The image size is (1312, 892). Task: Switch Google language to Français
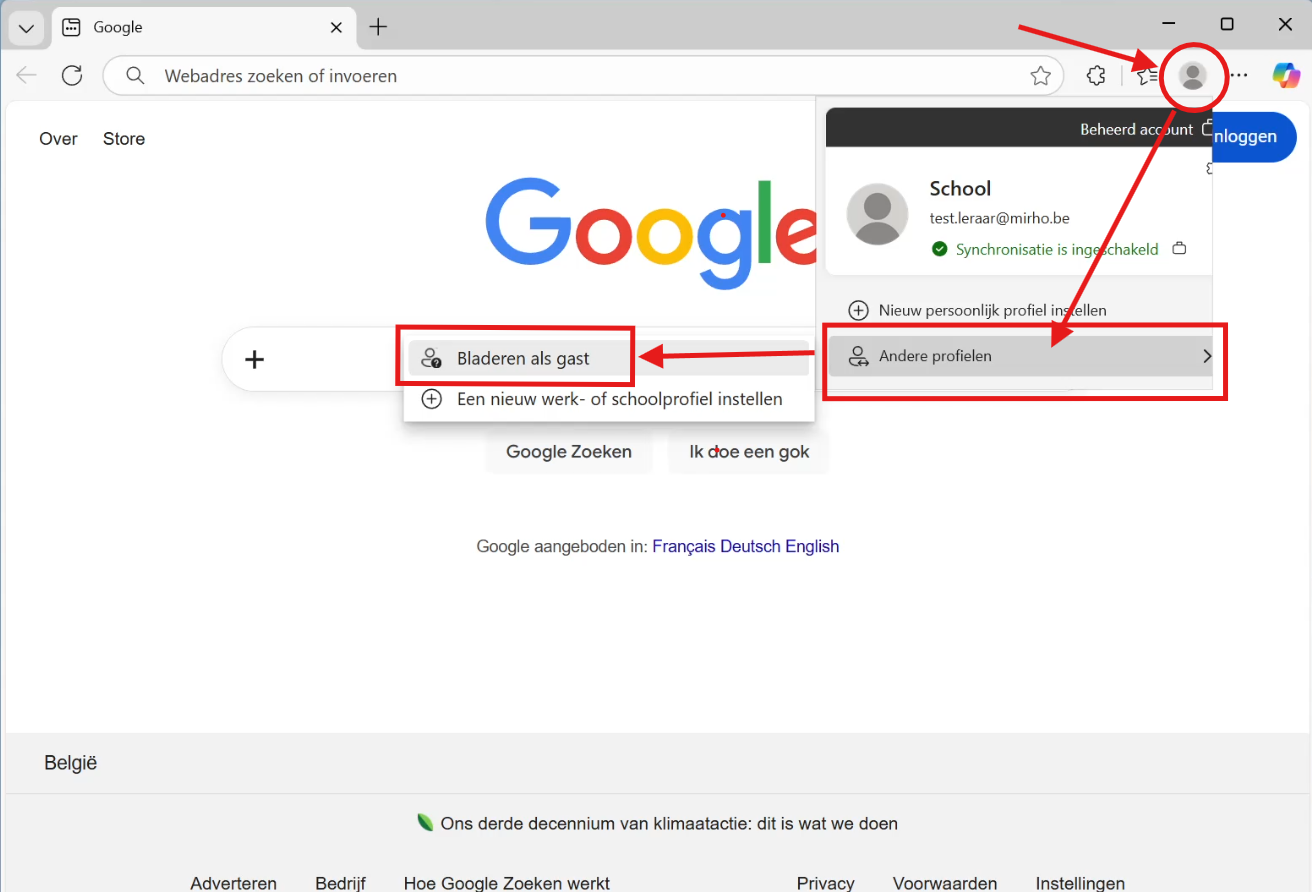pyautogui.click(x=684, y=547)
